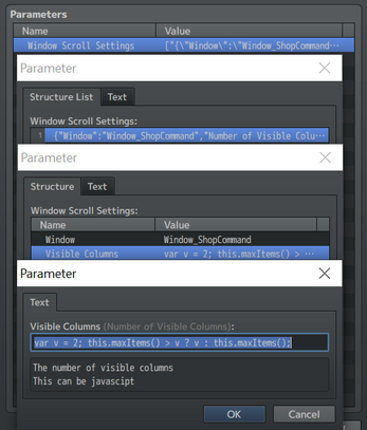
Task: Click Value column header in Parameters table
Action: pyautogui.click(x=249, y=31)
